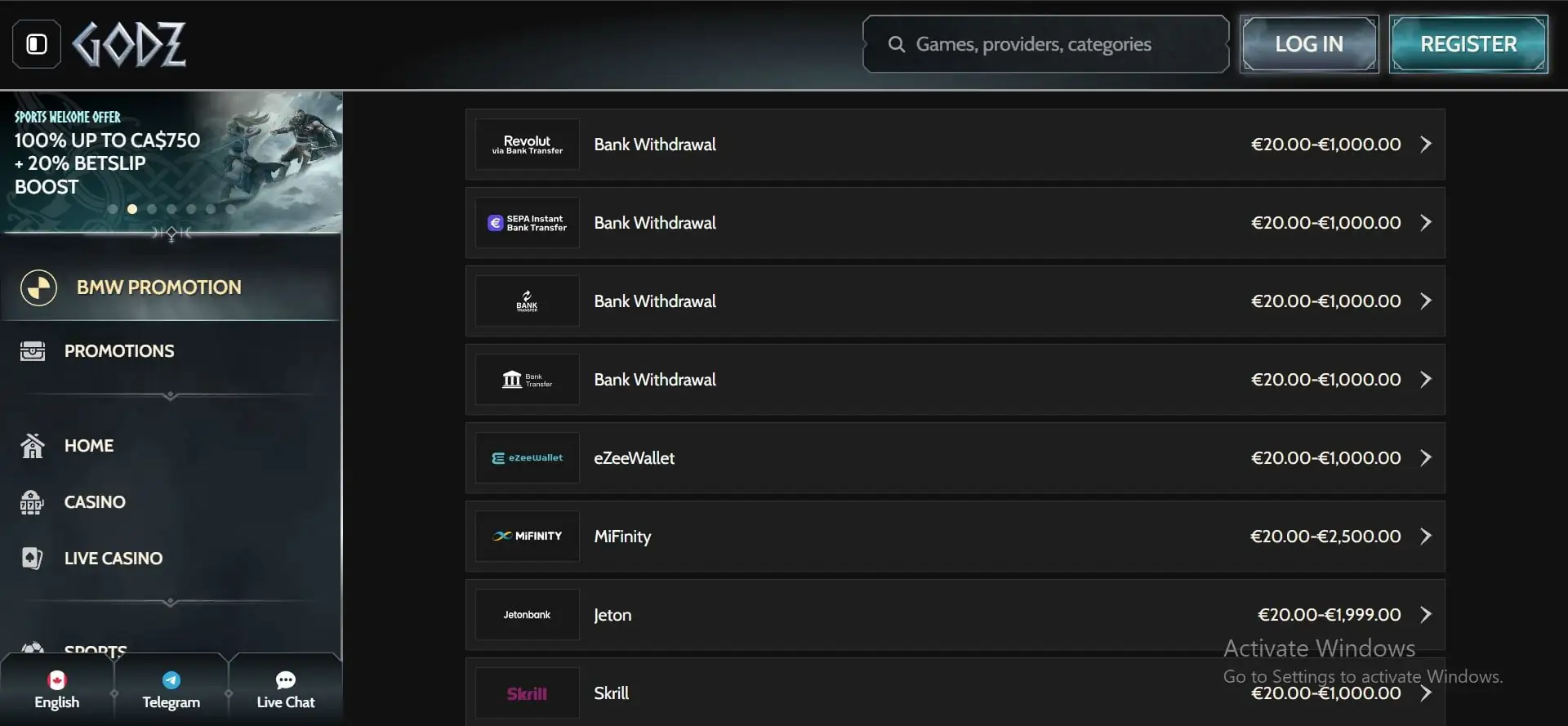The width and height of the screenshot is (1568, 726).
Task: Select the first banner carousel dot
Action: pos(113,209)
